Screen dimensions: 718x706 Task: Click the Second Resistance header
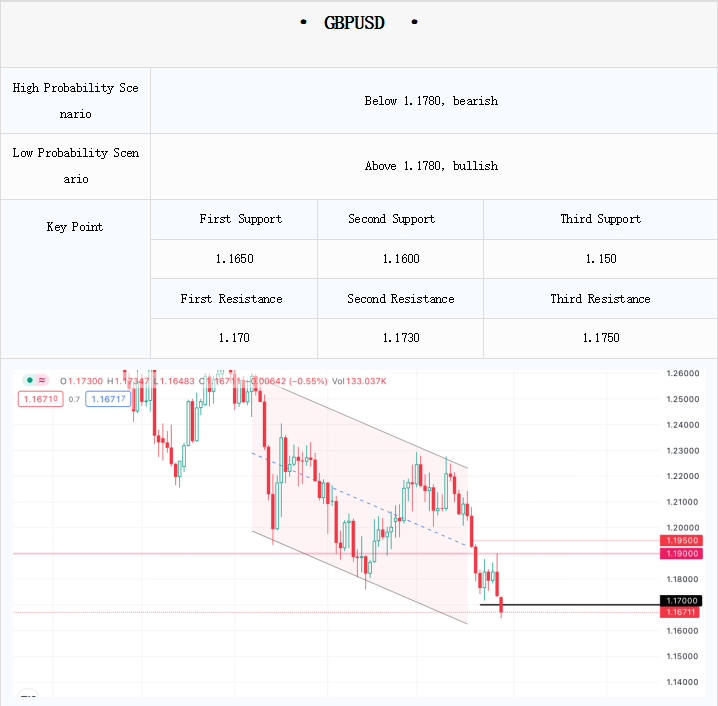point(401,299)
